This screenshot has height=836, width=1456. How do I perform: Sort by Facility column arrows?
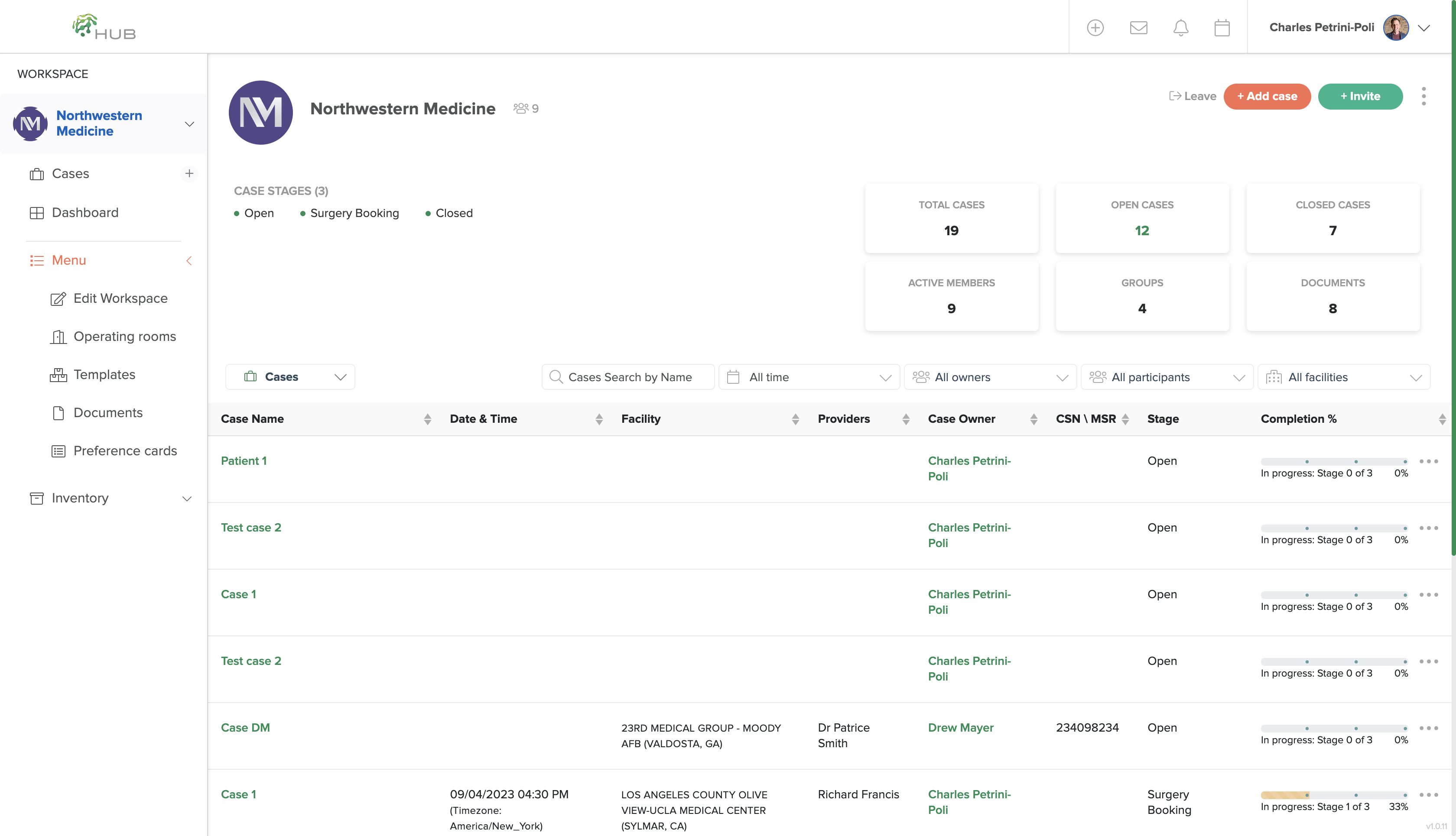pyautogui.click(x=796, y=419)
